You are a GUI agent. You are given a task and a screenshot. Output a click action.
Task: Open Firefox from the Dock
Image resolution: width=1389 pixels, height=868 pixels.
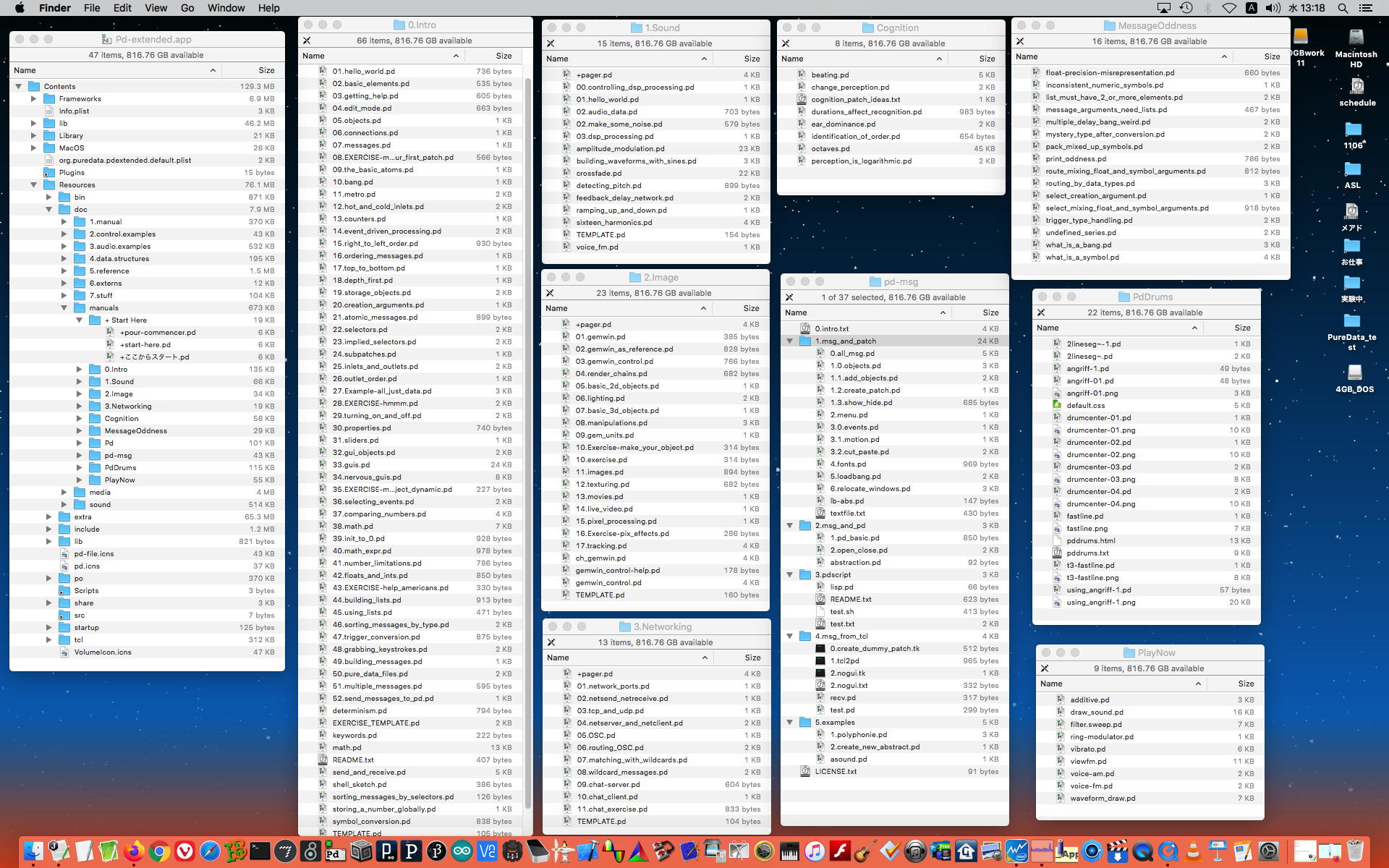pyautogui.click(x=134, y=851)
